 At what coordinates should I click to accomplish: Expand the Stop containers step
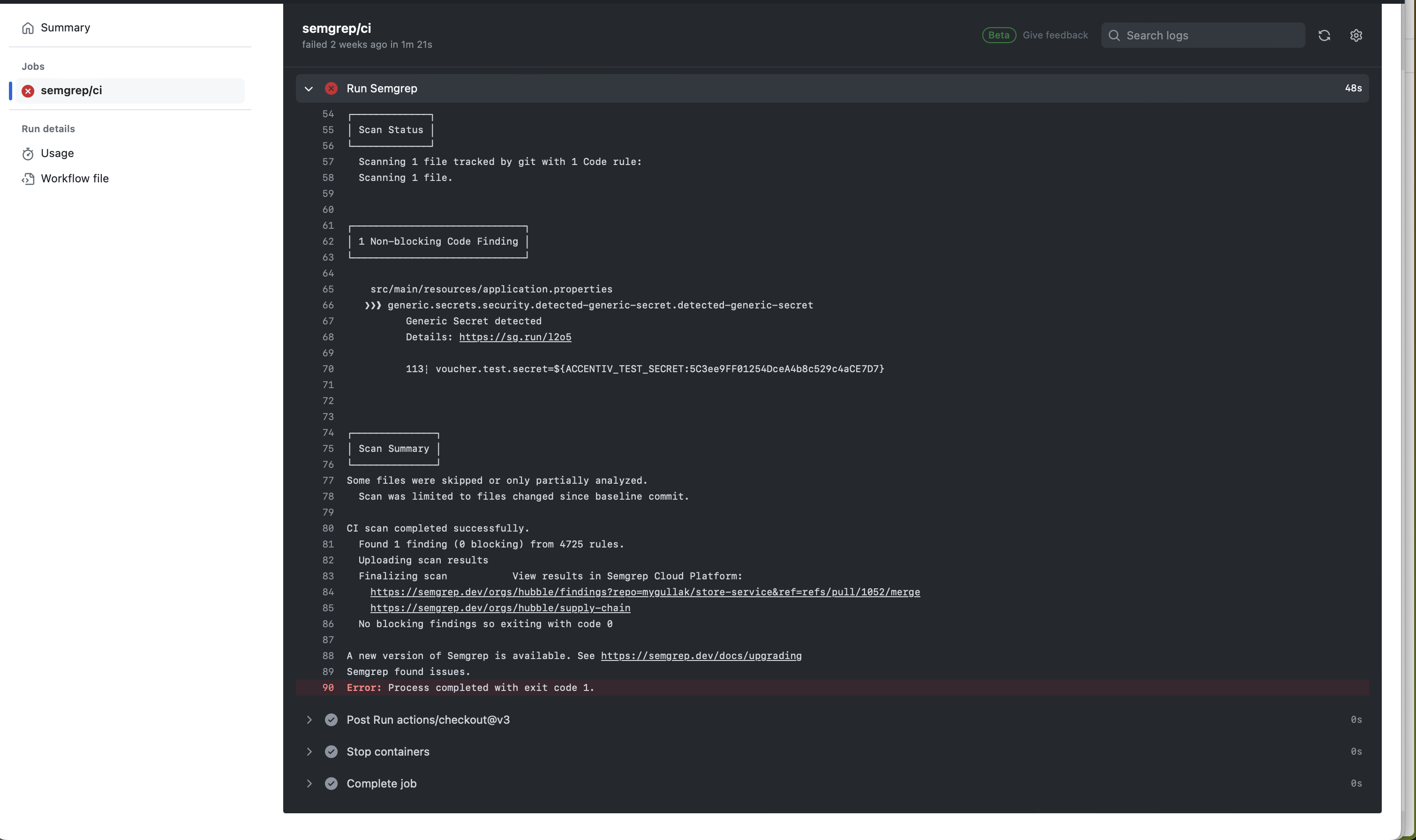pyautogui.click(x=309, y=751)
